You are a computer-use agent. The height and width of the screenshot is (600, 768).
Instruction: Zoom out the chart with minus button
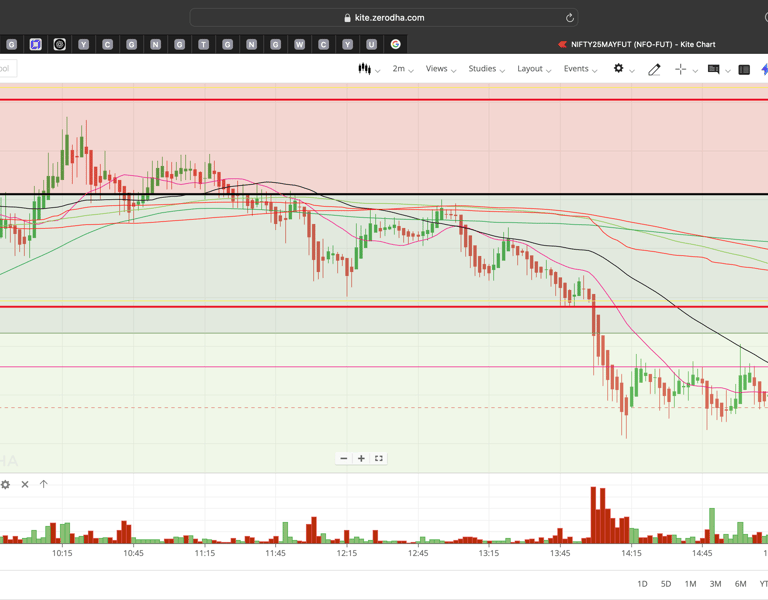click(x=344, y=458)
